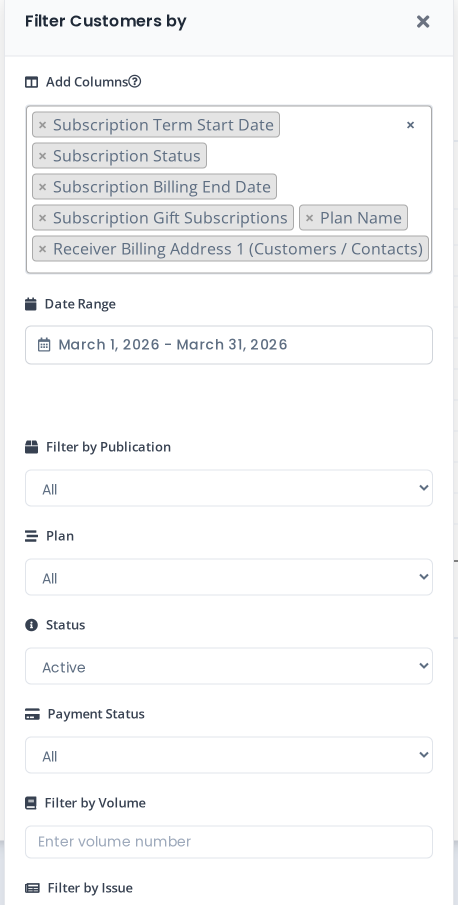Open the Plan dropdown
The width and height of the screenshot is (458, 905).
click(x=229, y=577)
